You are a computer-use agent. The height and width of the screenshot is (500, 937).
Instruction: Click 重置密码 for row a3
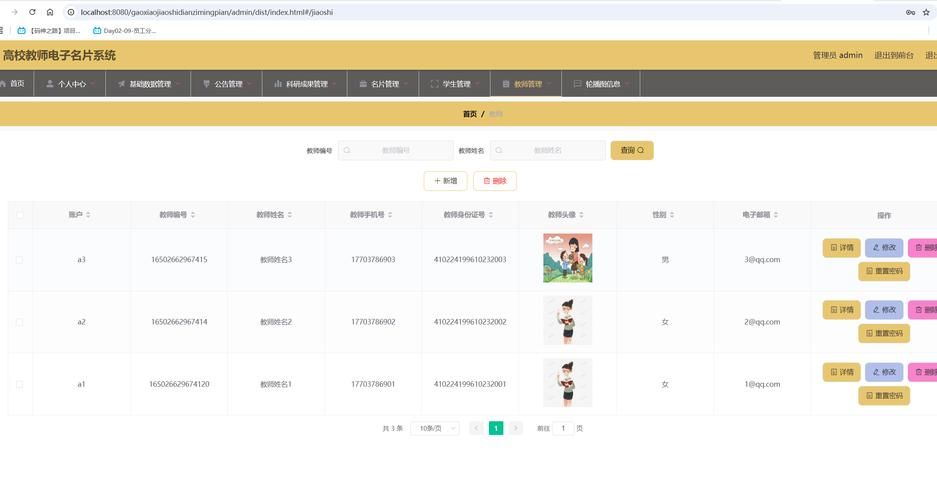(884, 271)
